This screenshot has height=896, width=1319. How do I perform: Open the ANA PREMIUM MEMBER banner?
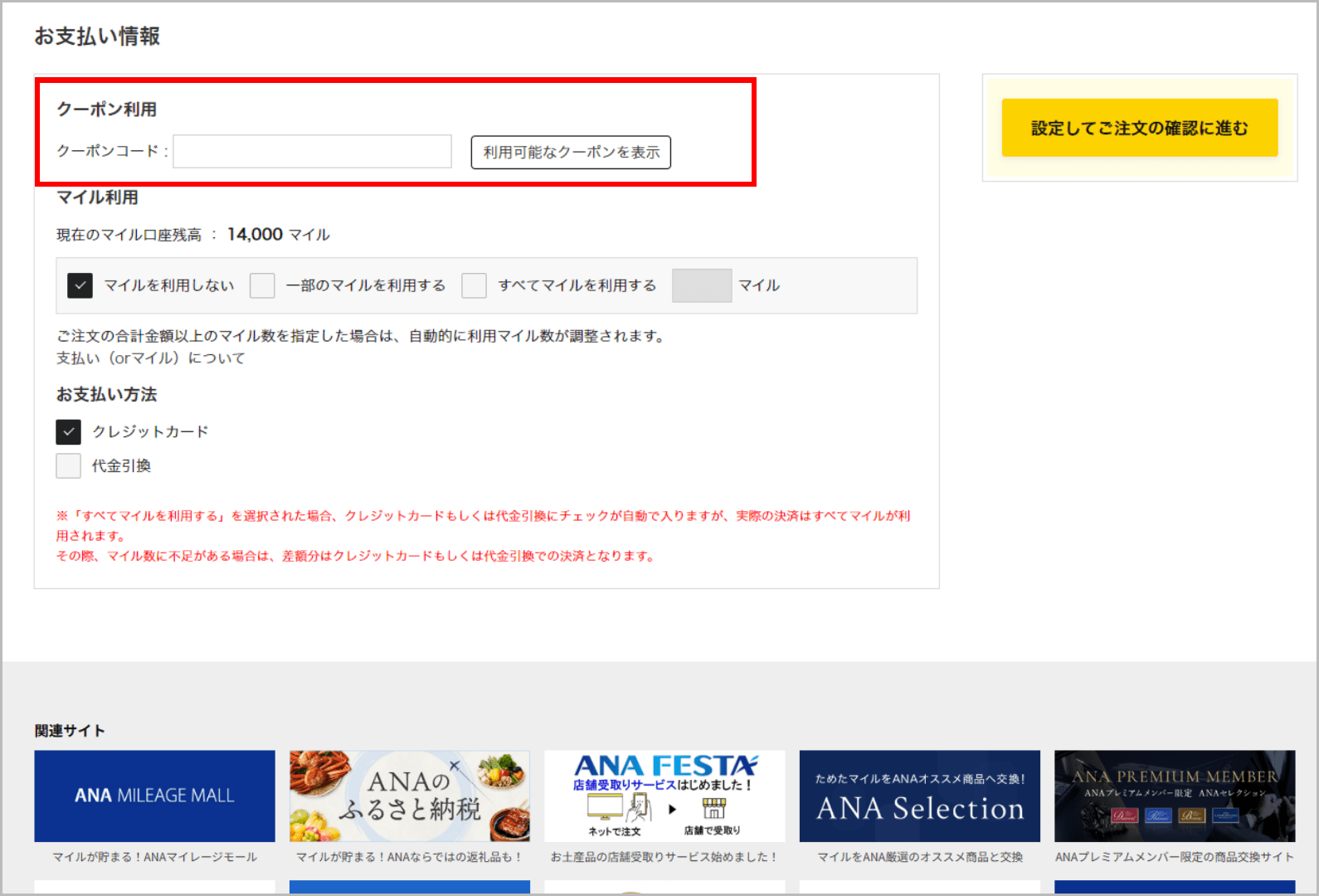click(1174, 796)
